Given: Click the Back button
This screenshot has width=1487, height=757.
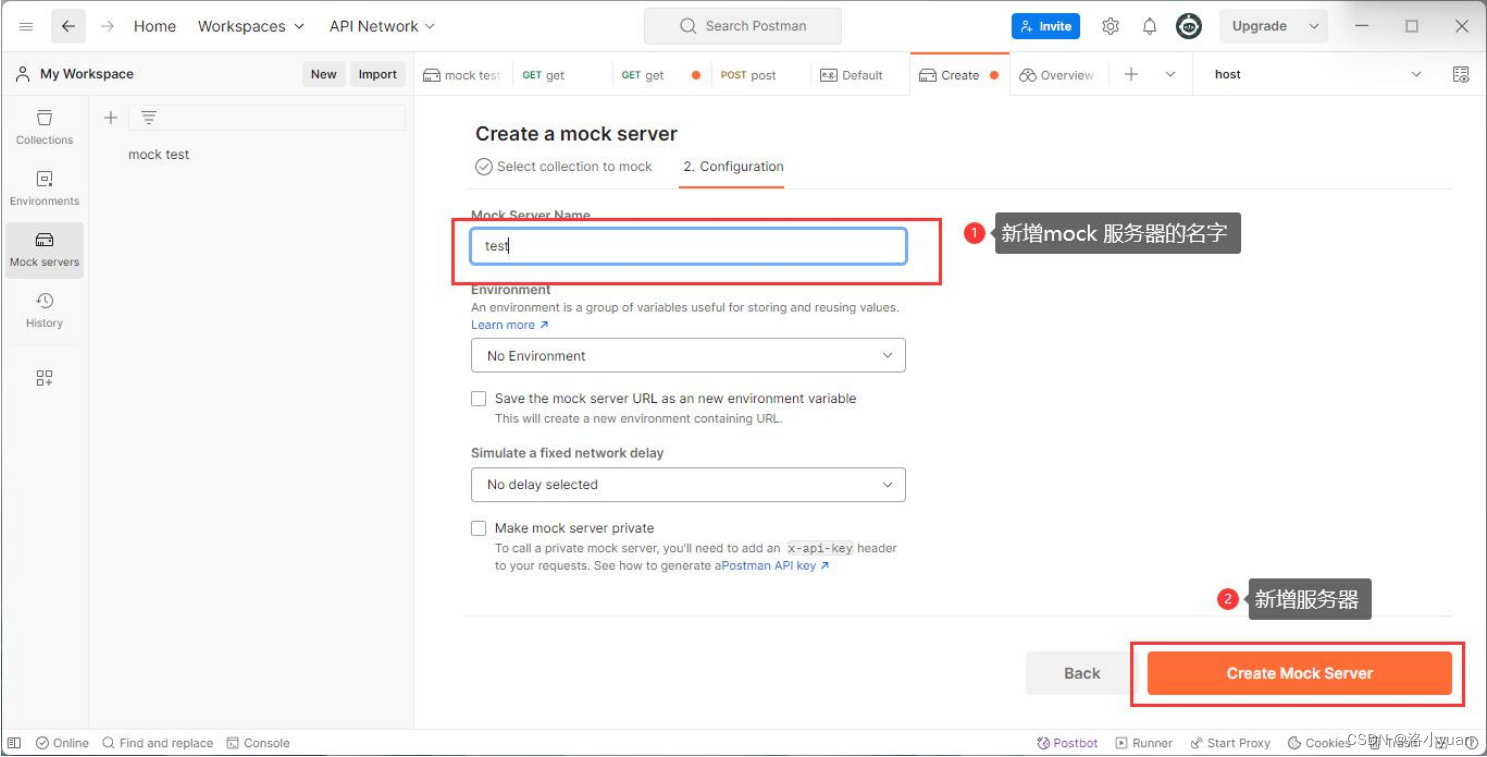Looking at the screenshot, I should (x=1081, y=673).
